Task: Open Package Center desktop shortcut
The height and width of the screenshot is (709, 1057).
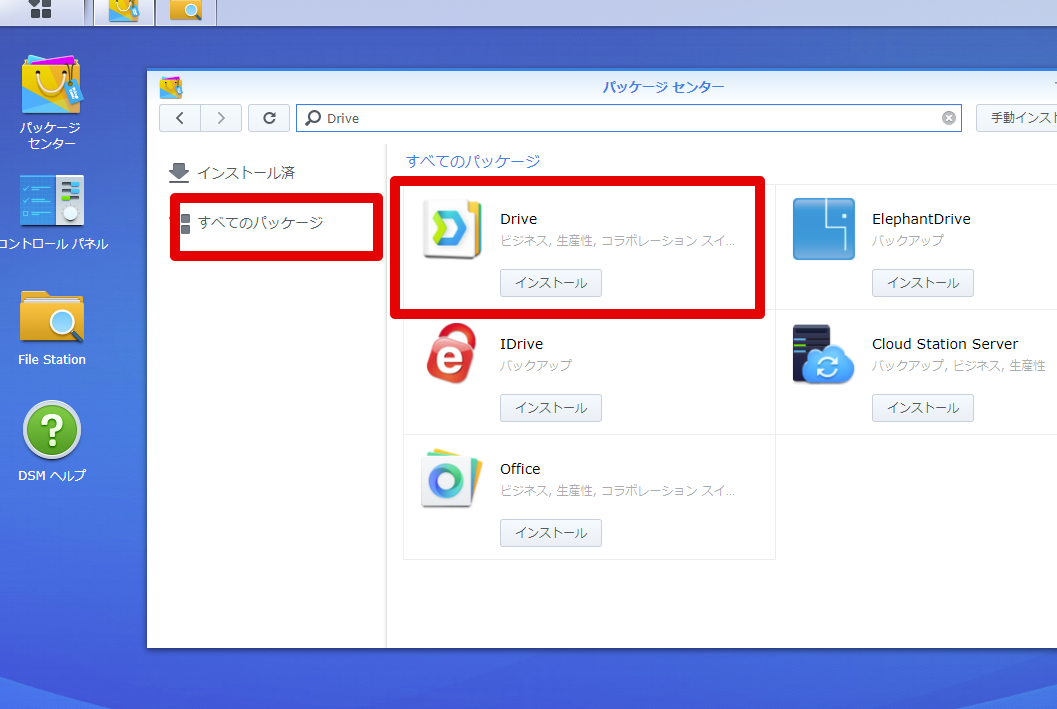Action: [51, 101]
